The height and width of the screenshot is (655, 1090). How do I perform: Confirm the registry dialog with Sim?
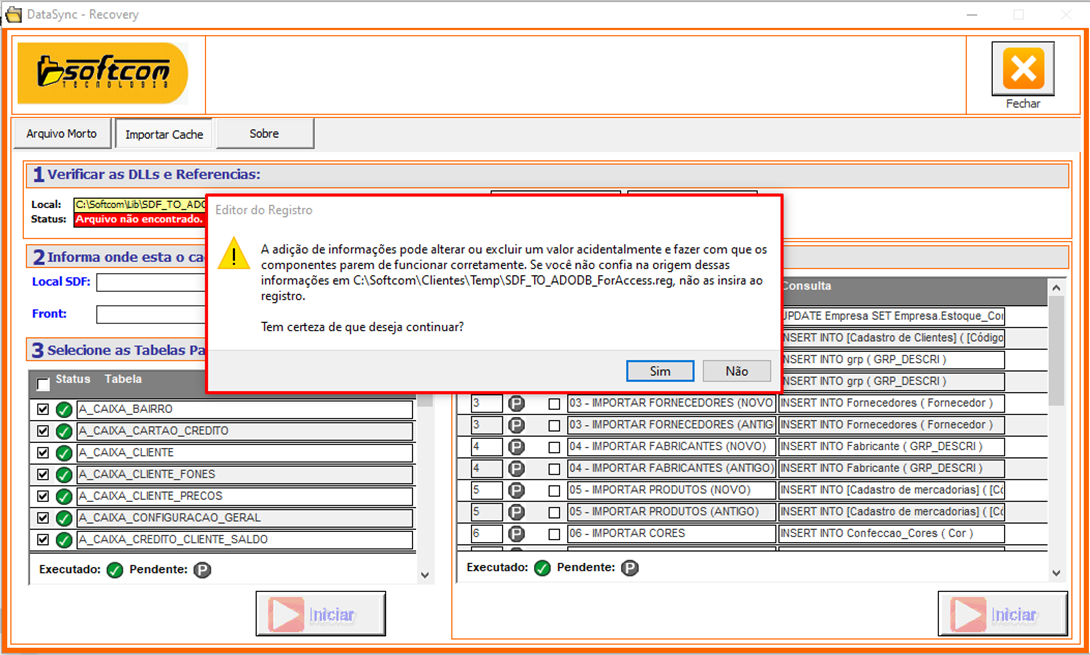tap(660, 371)
